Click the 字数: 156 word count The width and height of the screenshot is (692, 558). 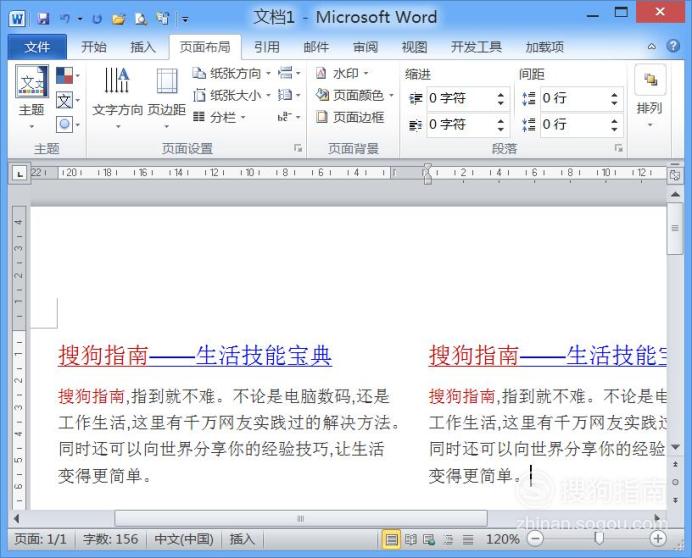(x=110, y=539)
